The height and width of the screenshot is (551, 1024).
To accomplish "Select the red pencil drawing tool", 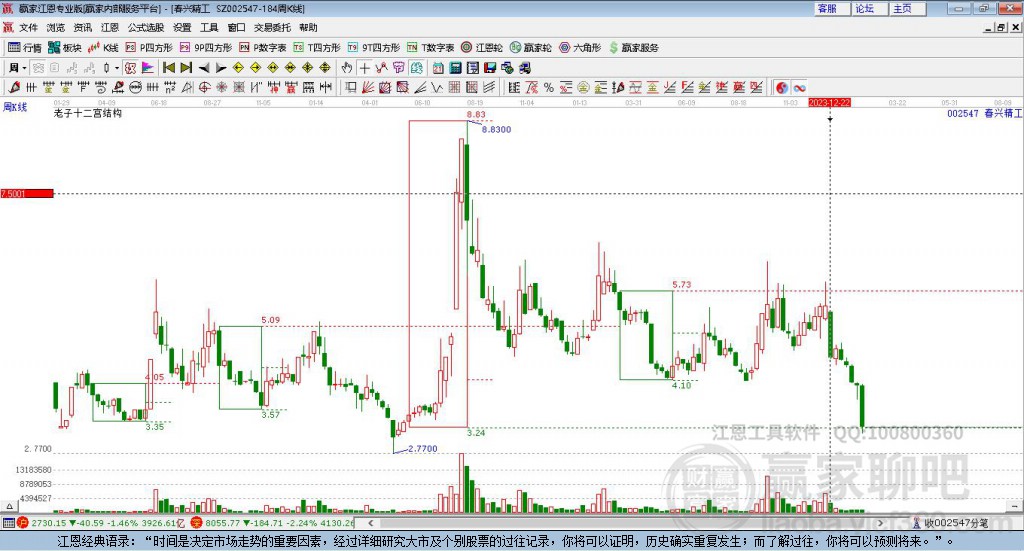I will 14,87.
